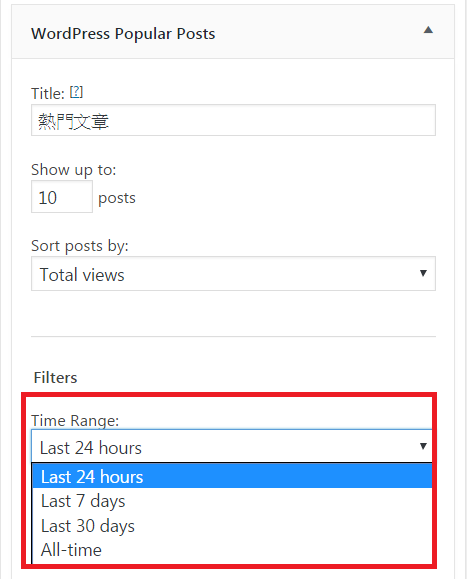Click the horizontal divider above Filters
Viewport: 467px width, 579px height.
click(233, 336)
